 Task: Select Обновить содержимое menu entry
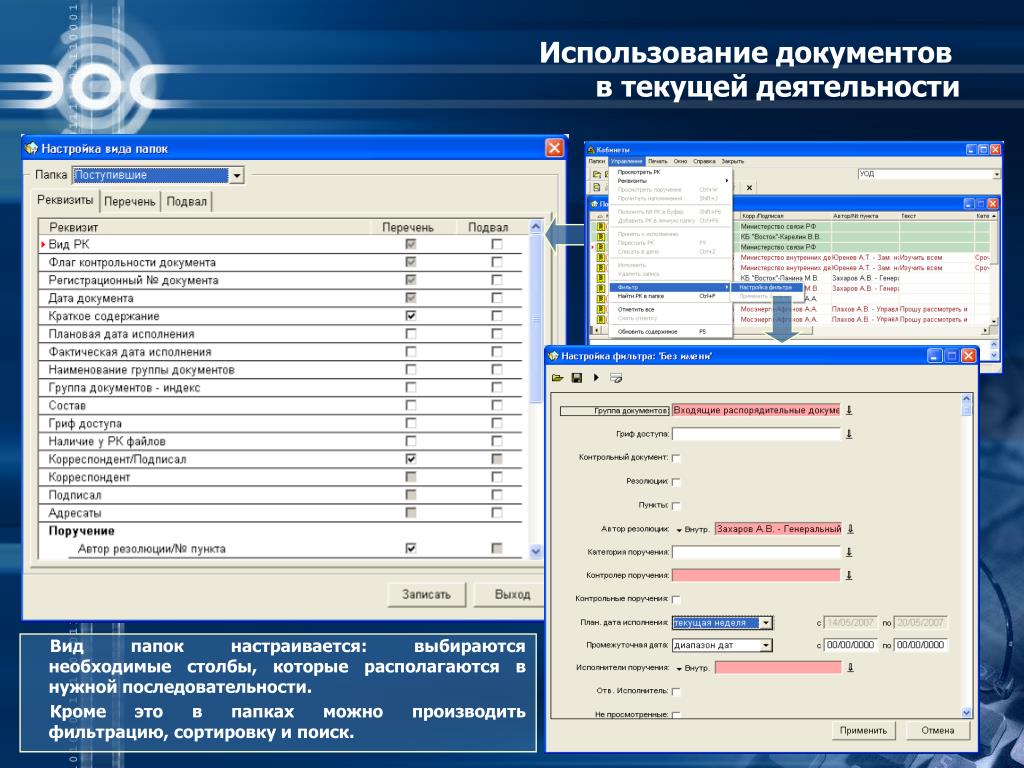pyautogui.click(x=670, y=332)
